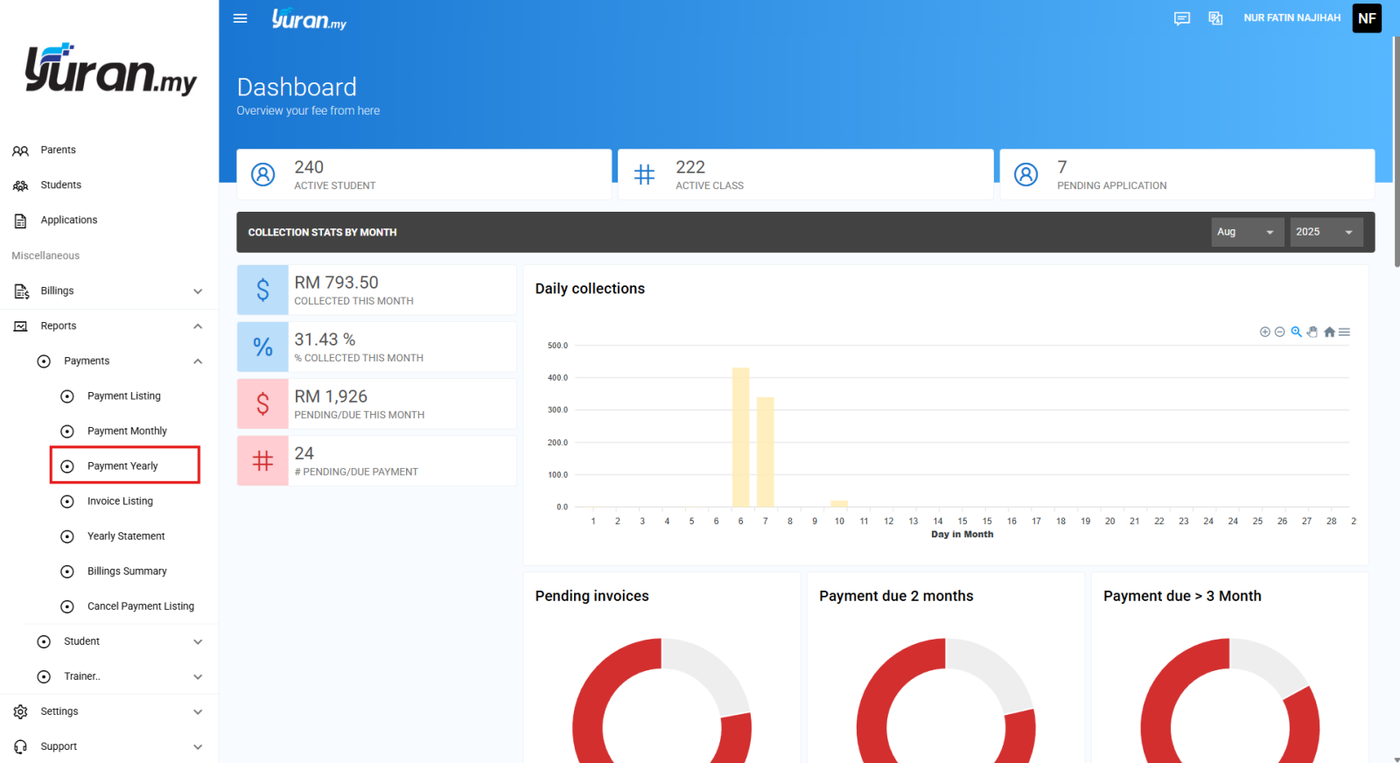Open Payment Listing report

124,396
